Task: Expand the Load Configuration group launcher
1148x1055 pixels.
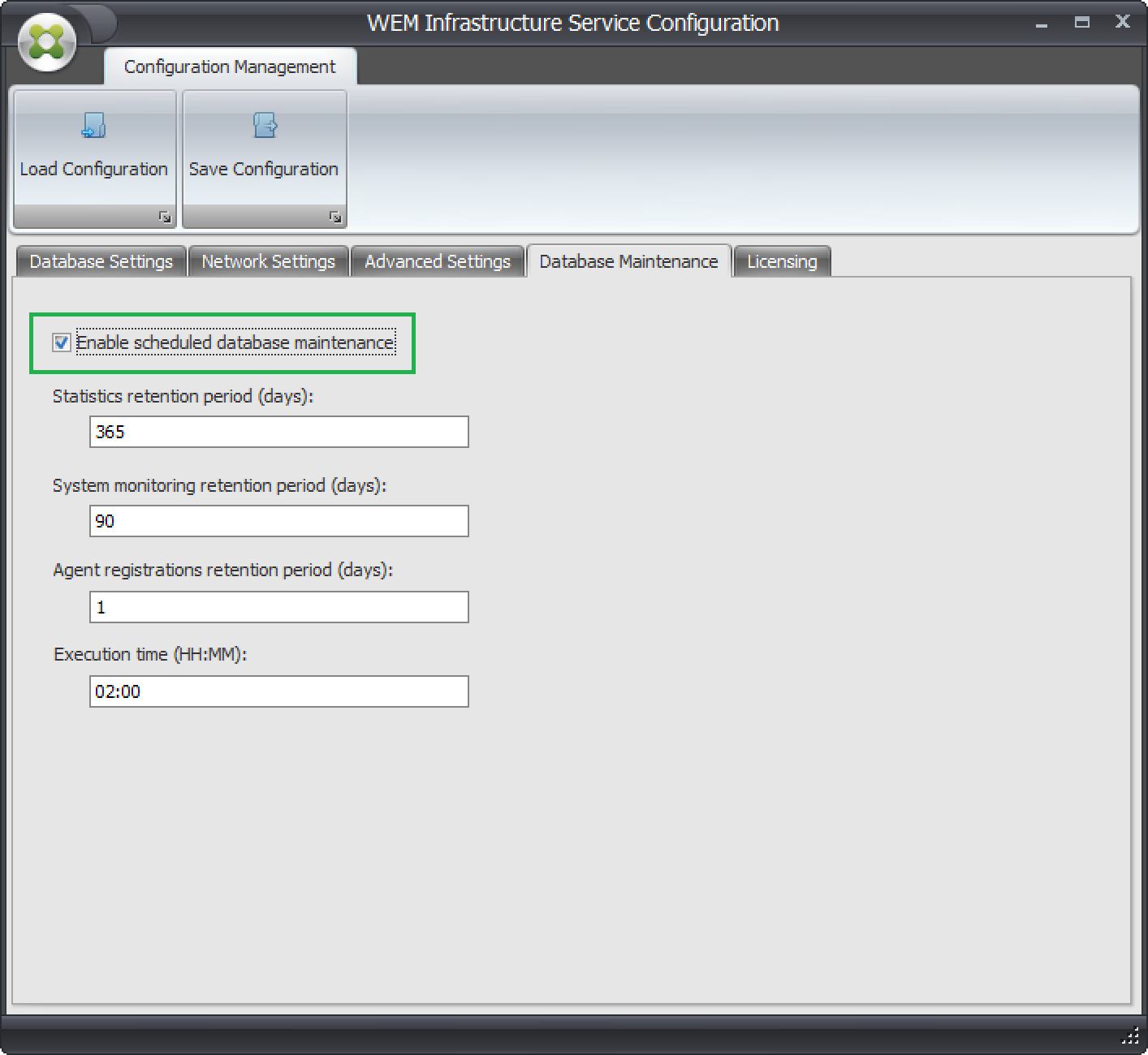Action: pos(165,217)
